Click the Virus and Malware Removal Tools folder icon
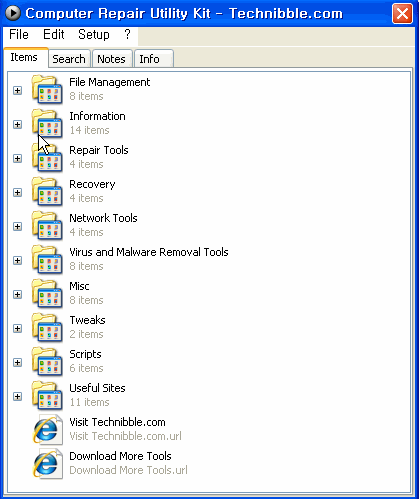 47,259
